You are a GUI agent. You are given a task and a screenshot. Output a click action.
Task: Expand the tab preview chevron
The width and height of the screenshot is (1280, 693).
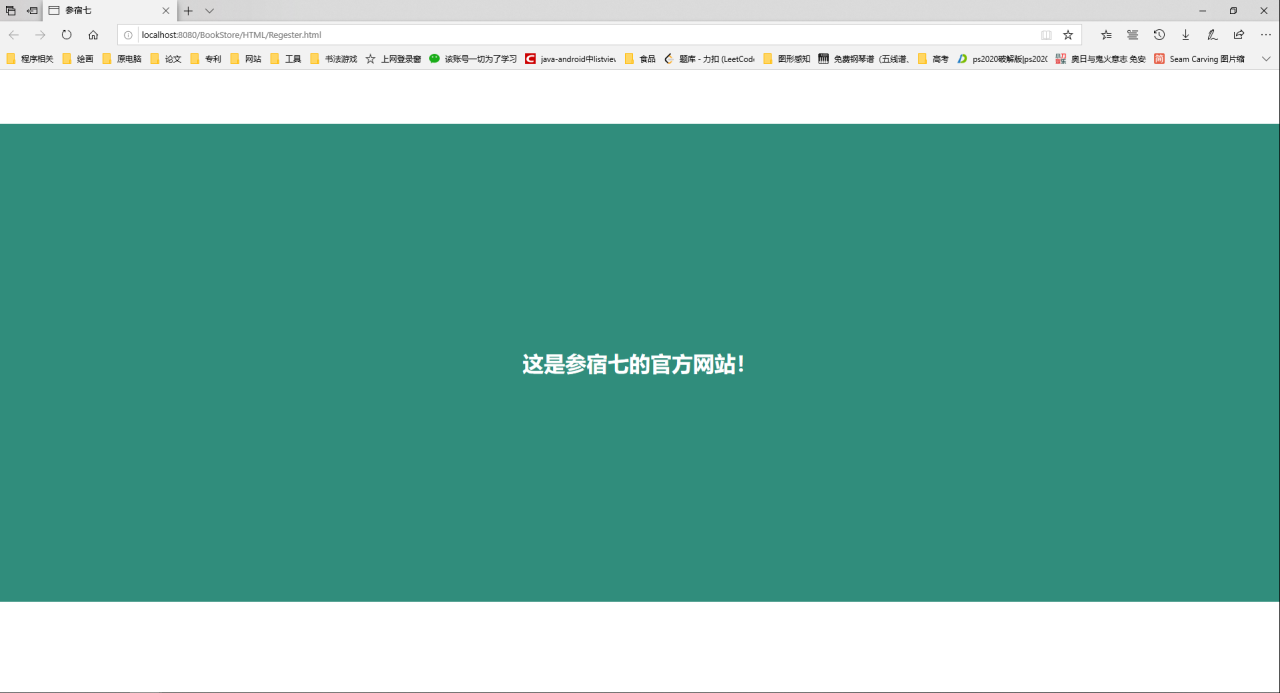[x=209, y=10]
